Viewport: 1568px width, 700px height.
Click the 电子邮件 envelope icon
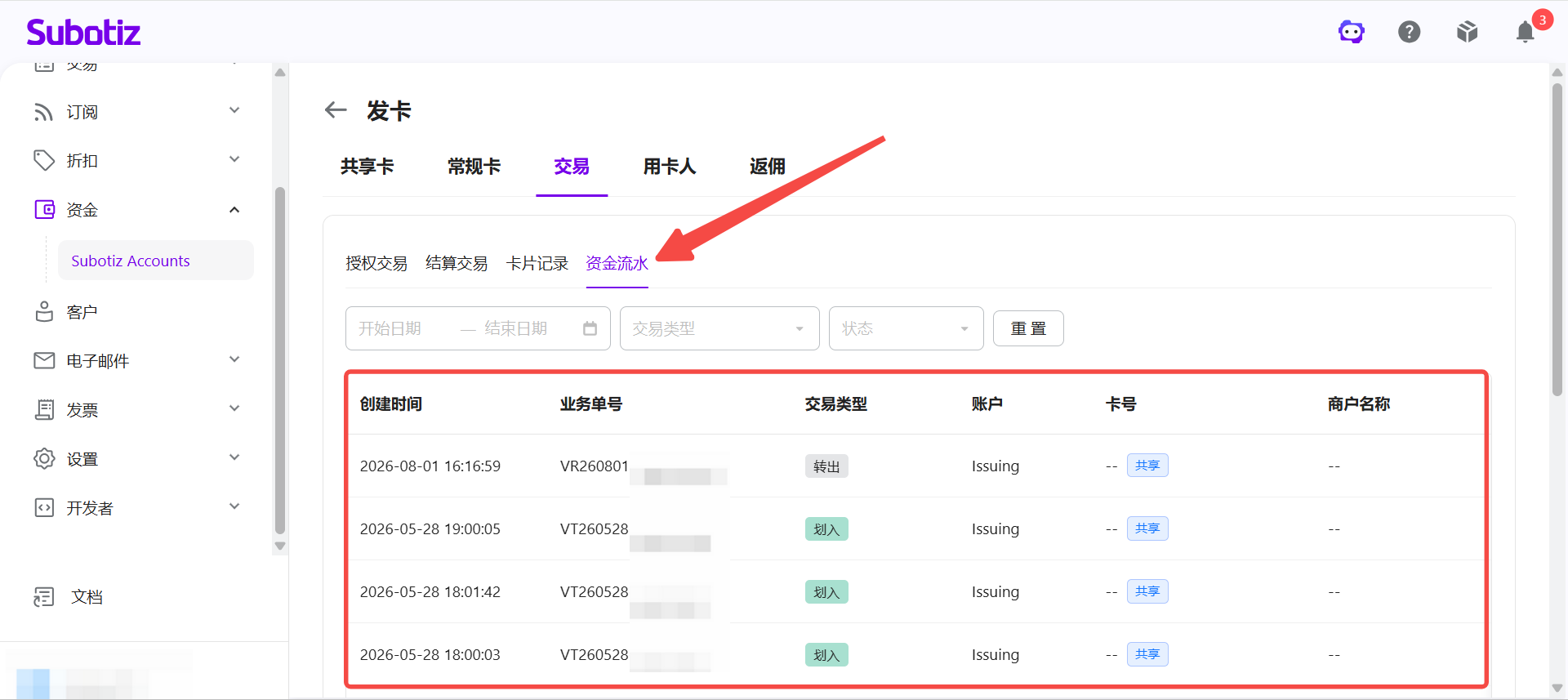tap(44, 361)
